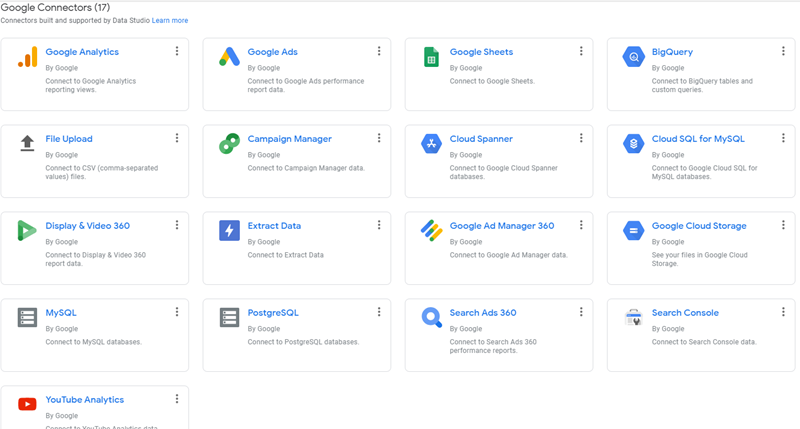Open the MySQL card three-dot menu
Viewport: 800px width, 429px height.
click(177, 312)
